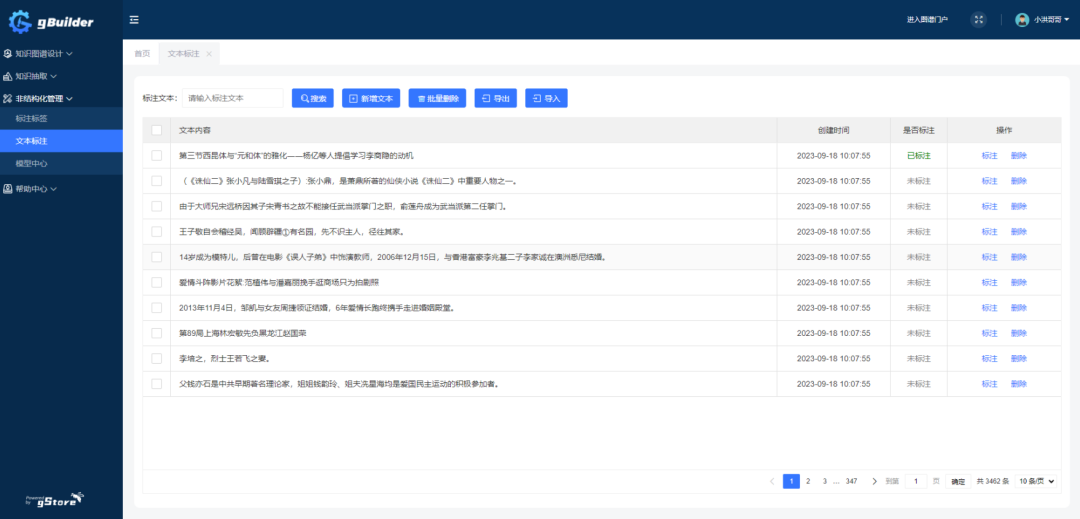Toggle fullscreen mode icon
The height and width of the screenshot is (519, 1080).
[978, 20]
